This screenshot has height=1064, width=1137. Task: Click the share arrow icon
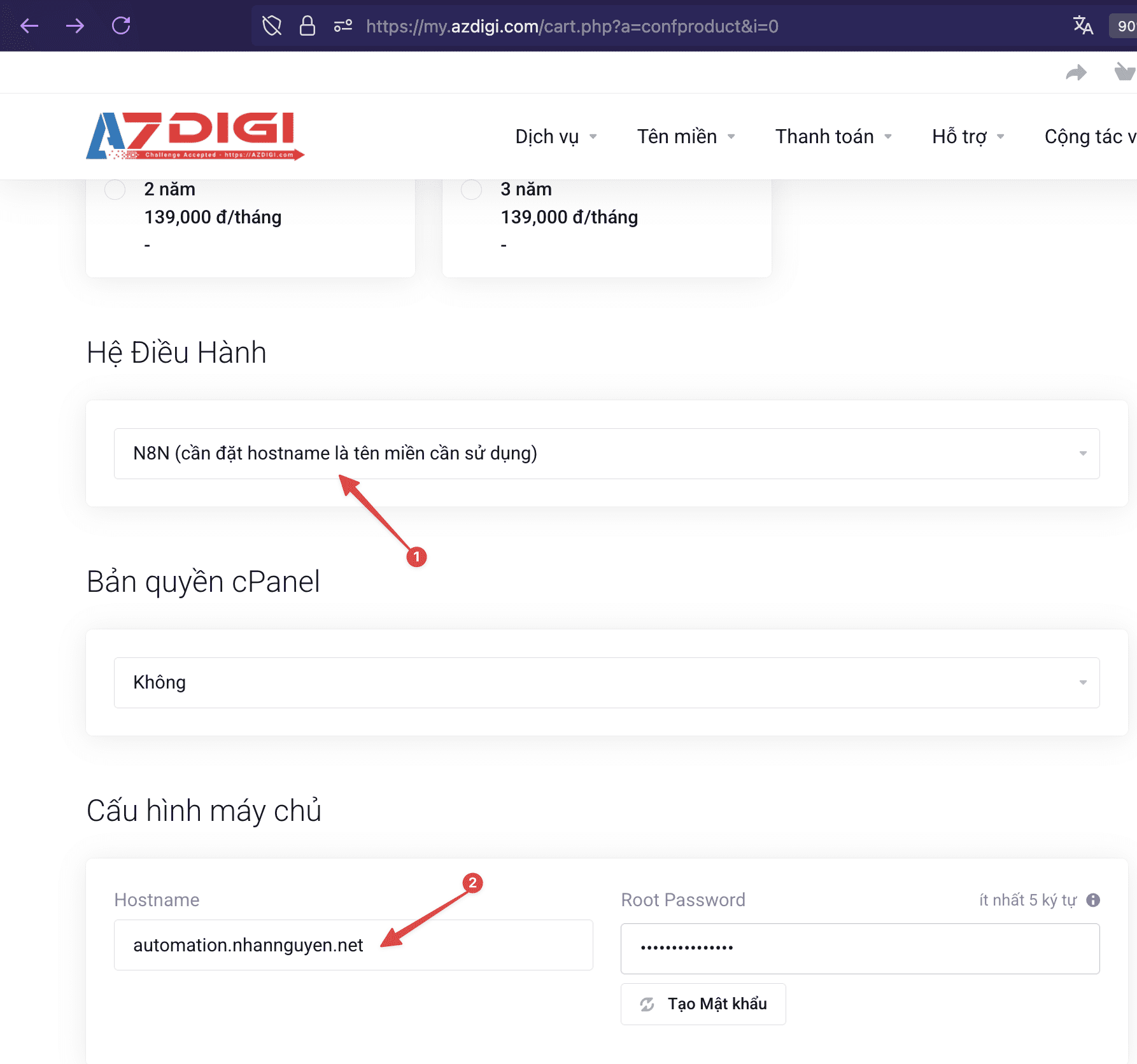pos(1076,73)
